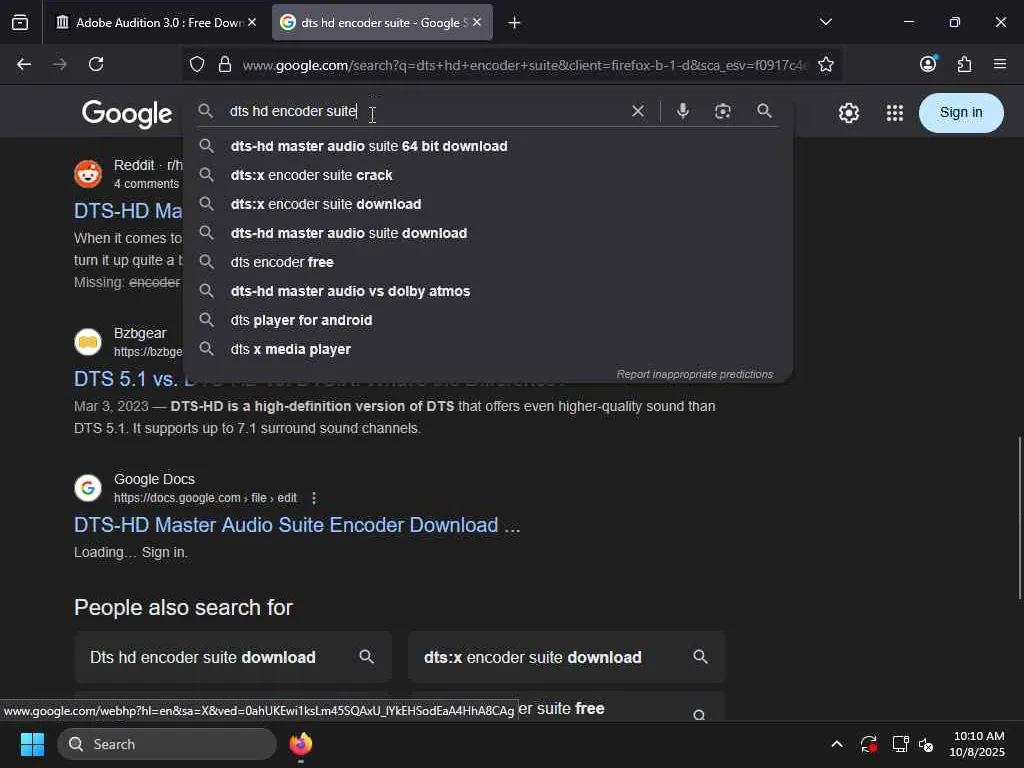The width and height of the screenshot is (1024, 768).
Task: Select suggestion dts-hd master audio vs dolby atmos
Action: coord(488,291)
